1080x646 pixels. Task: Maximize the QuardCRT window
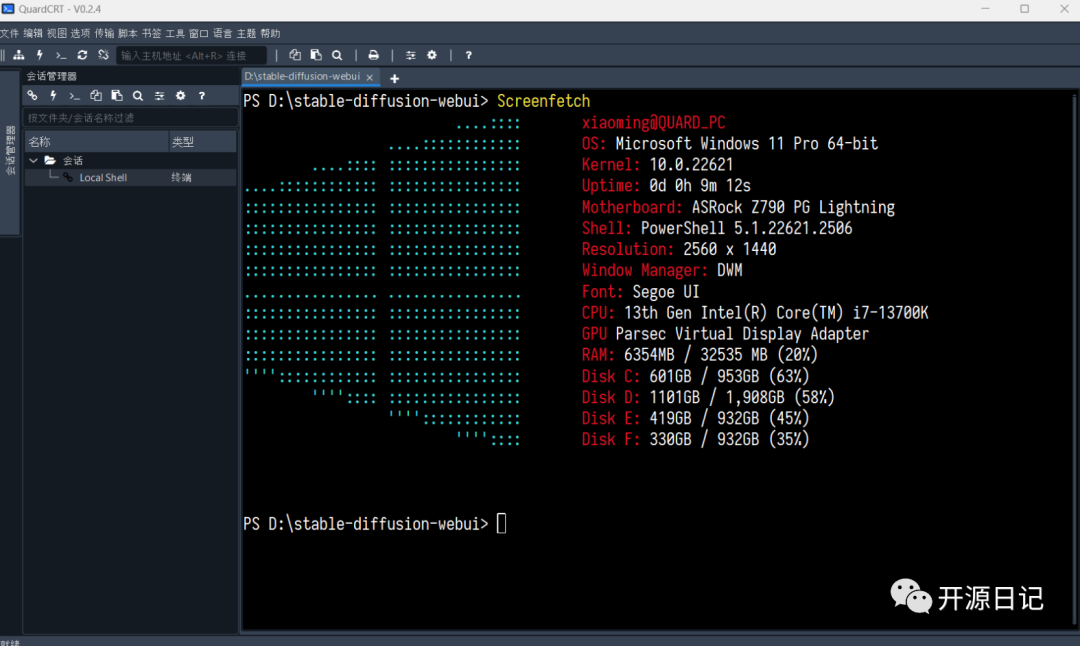coord(1024,9)
